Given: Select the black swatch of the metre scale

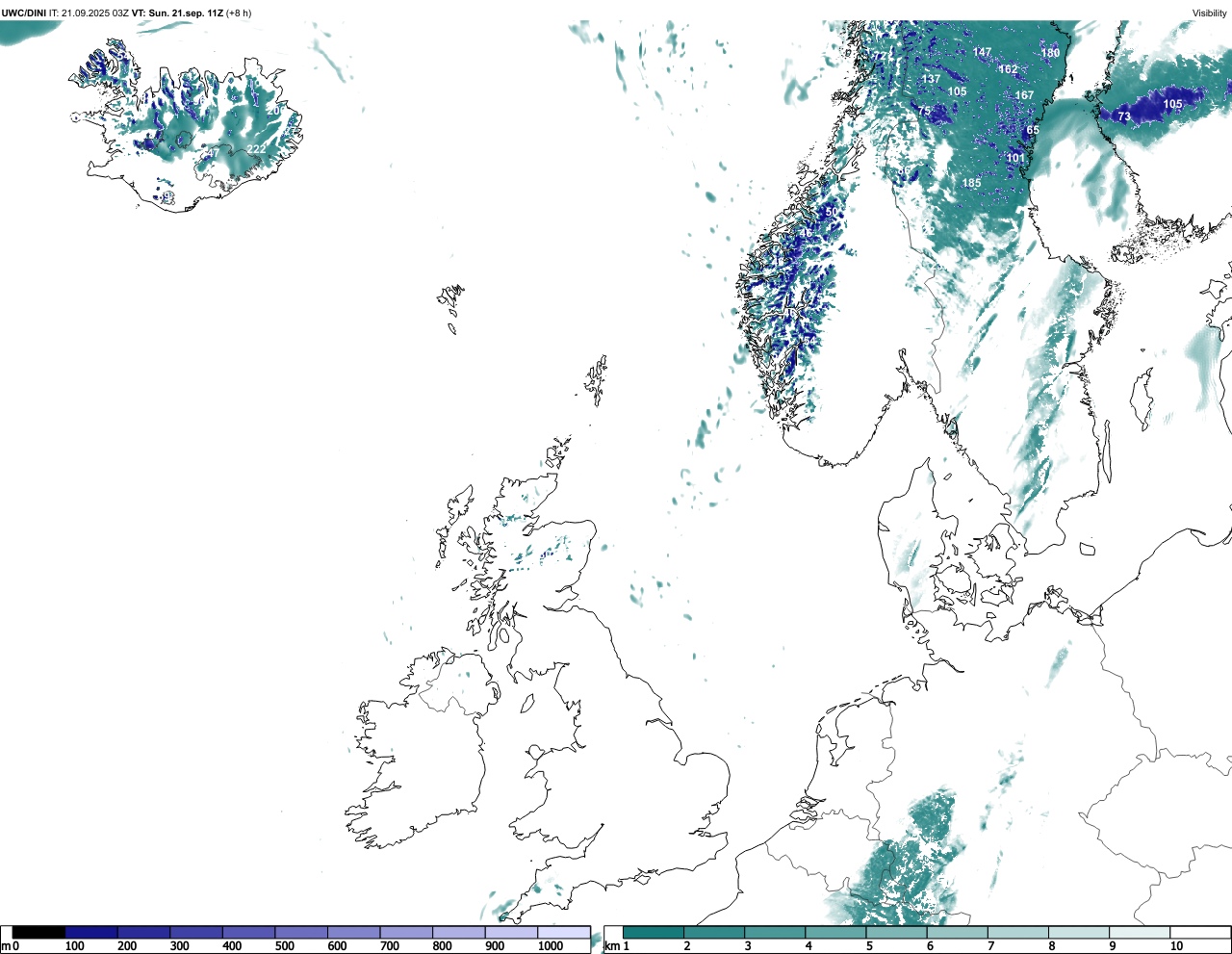Looking at the screenshot, I should (x=39, y=932).
